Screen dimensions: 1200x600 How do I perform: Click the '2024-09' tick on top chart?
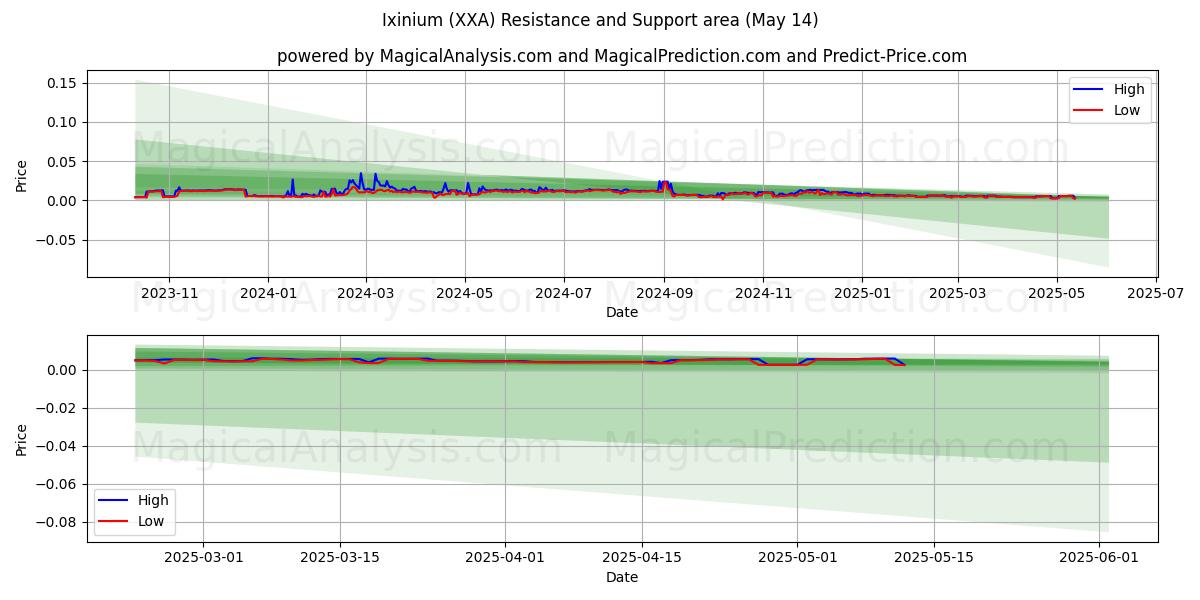pos(664,293)
